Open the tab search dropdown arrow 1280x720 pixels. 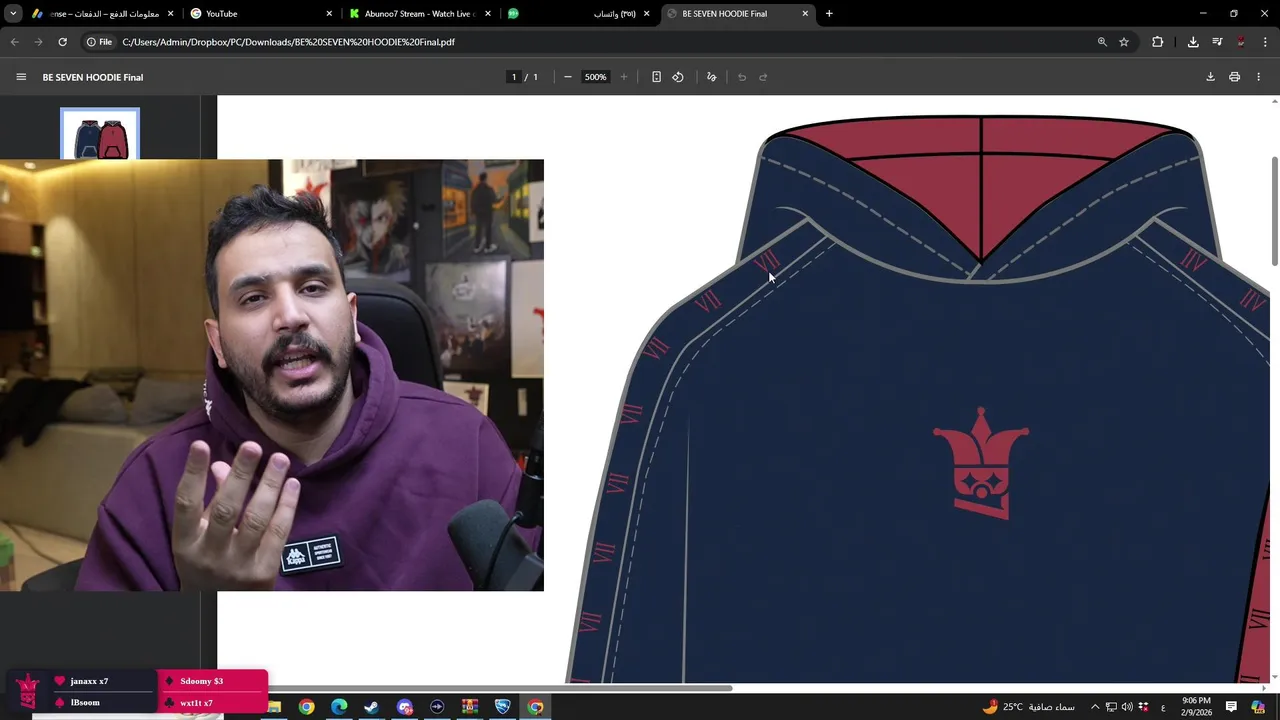click(x=13, y=14)
